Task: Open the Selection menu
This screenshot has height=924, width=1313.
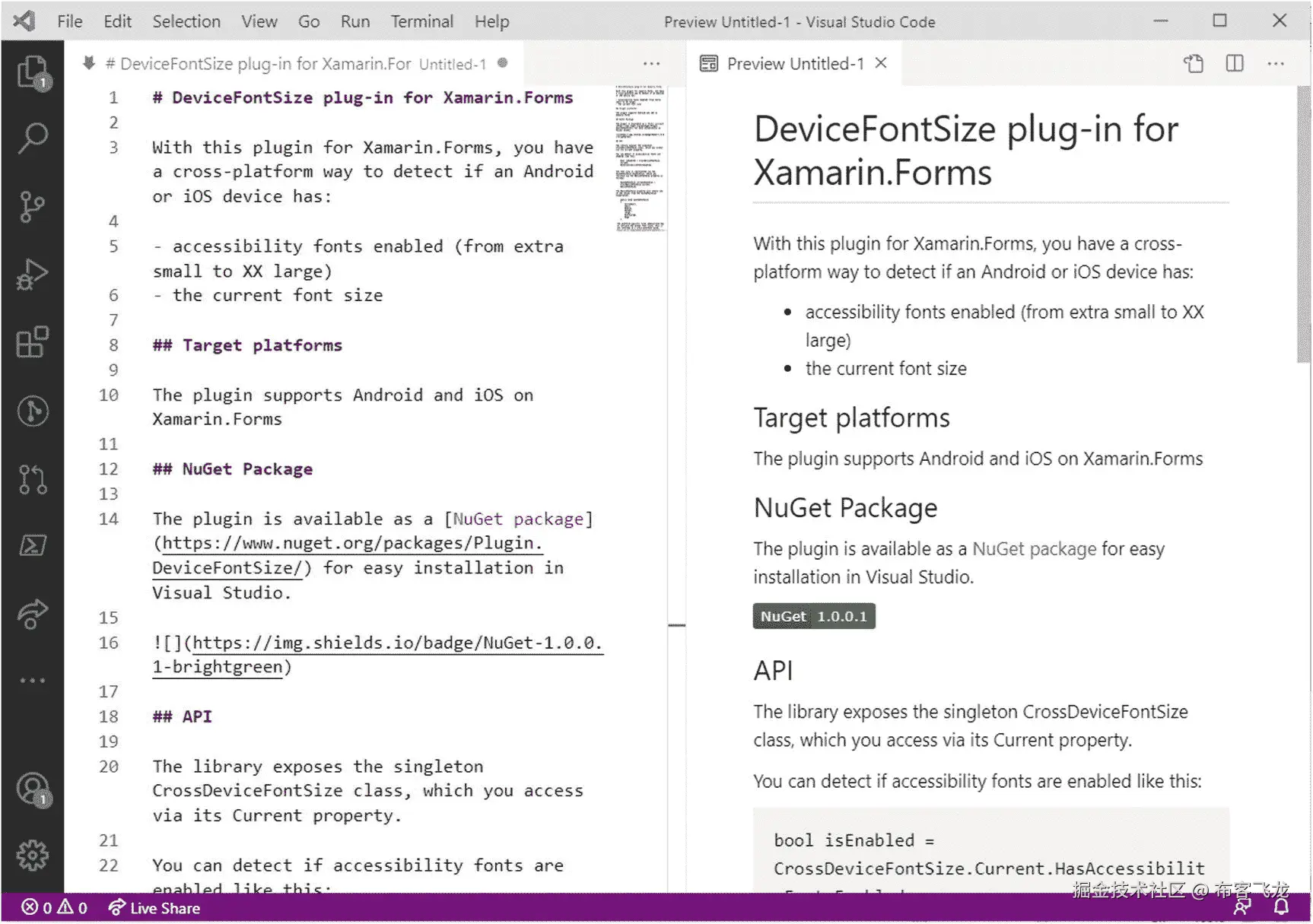Action: click(186, 21)
